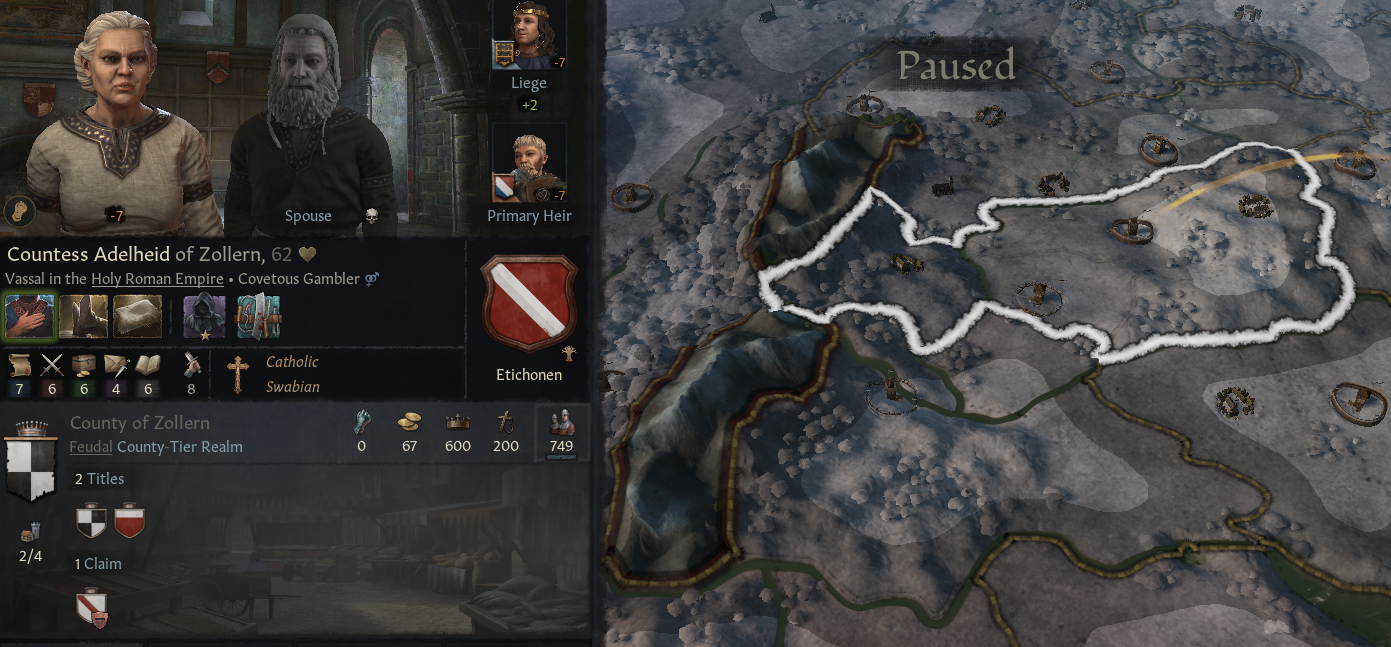Open the Etichonen dynasty coat of arms

click(x=529, y=305)
